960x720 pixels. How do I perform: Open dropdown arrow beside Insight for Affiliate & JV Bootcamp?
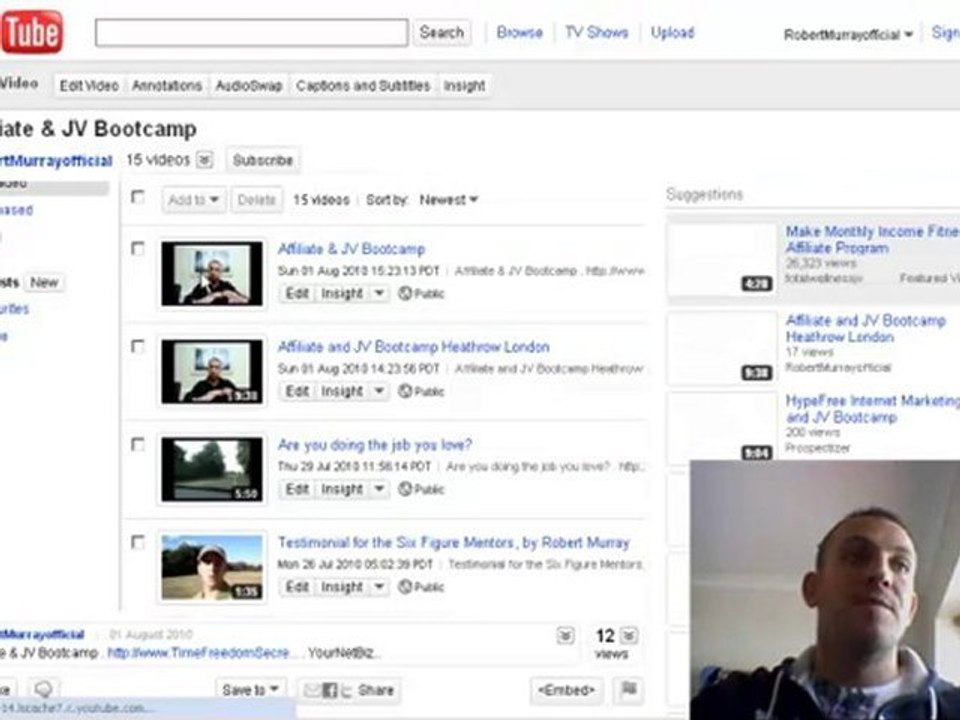[379, 293]
